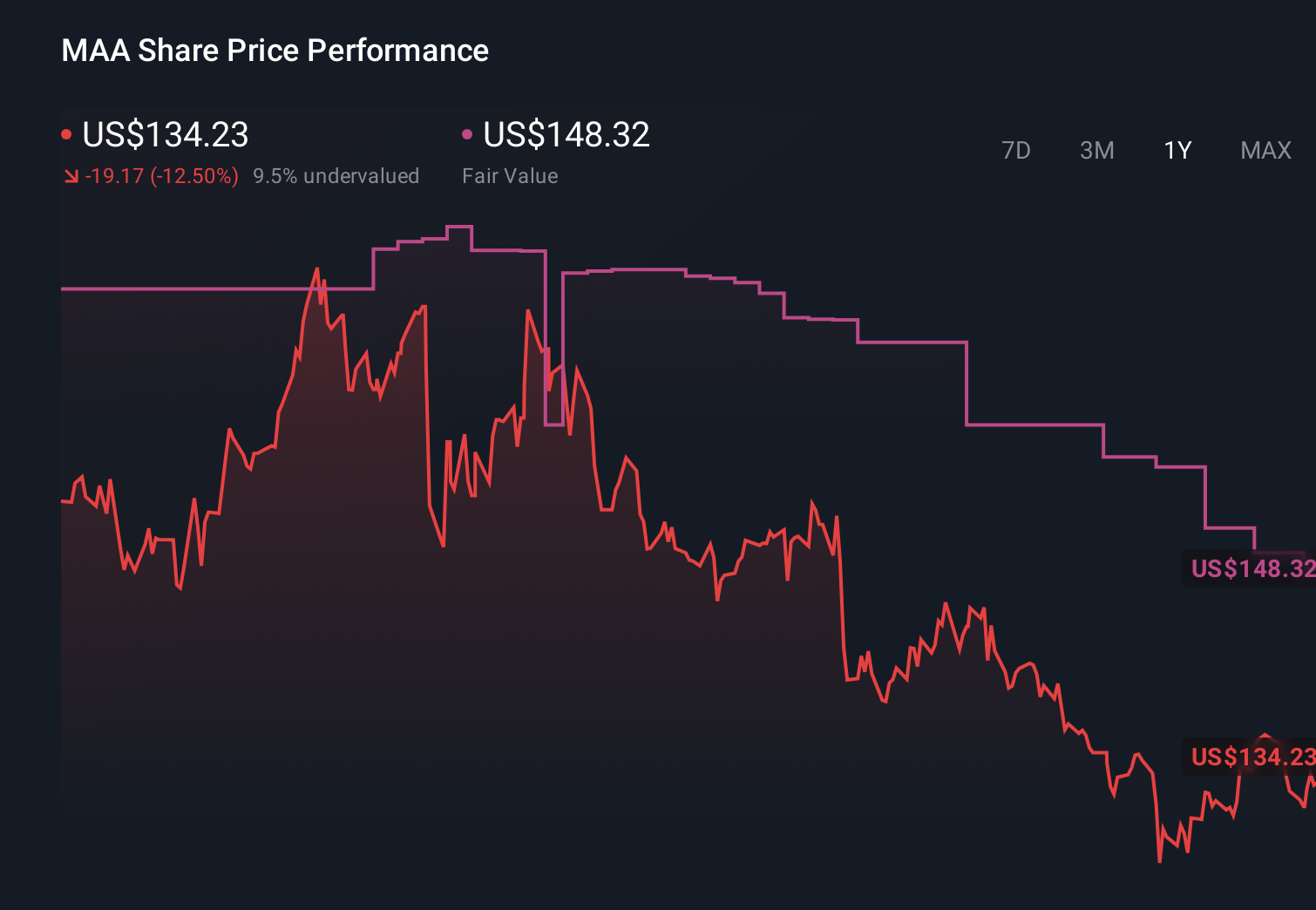Select the 7D time range
Image resolution: width=1316 pixels, height=910 pixels.
click(1017, 150)
